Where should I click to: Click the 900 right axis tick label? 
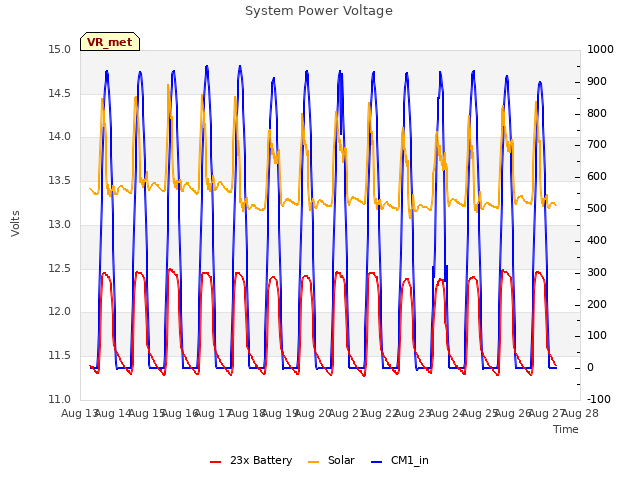[x=597, y=81]
